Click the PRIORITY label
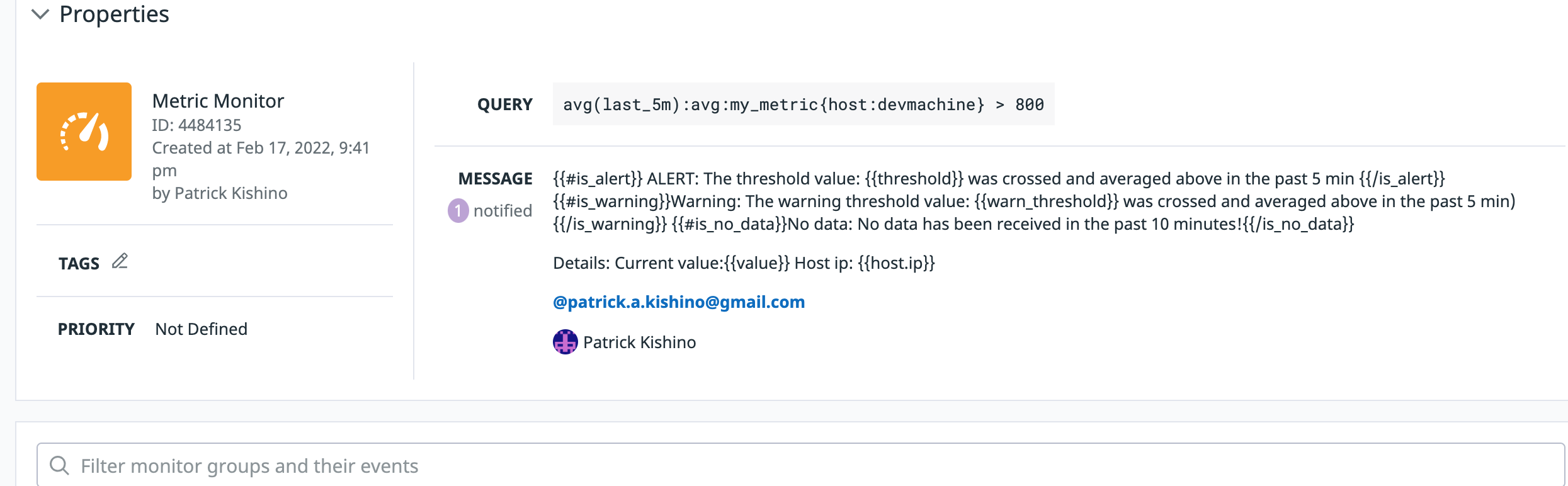 click(x=96, y=329)
